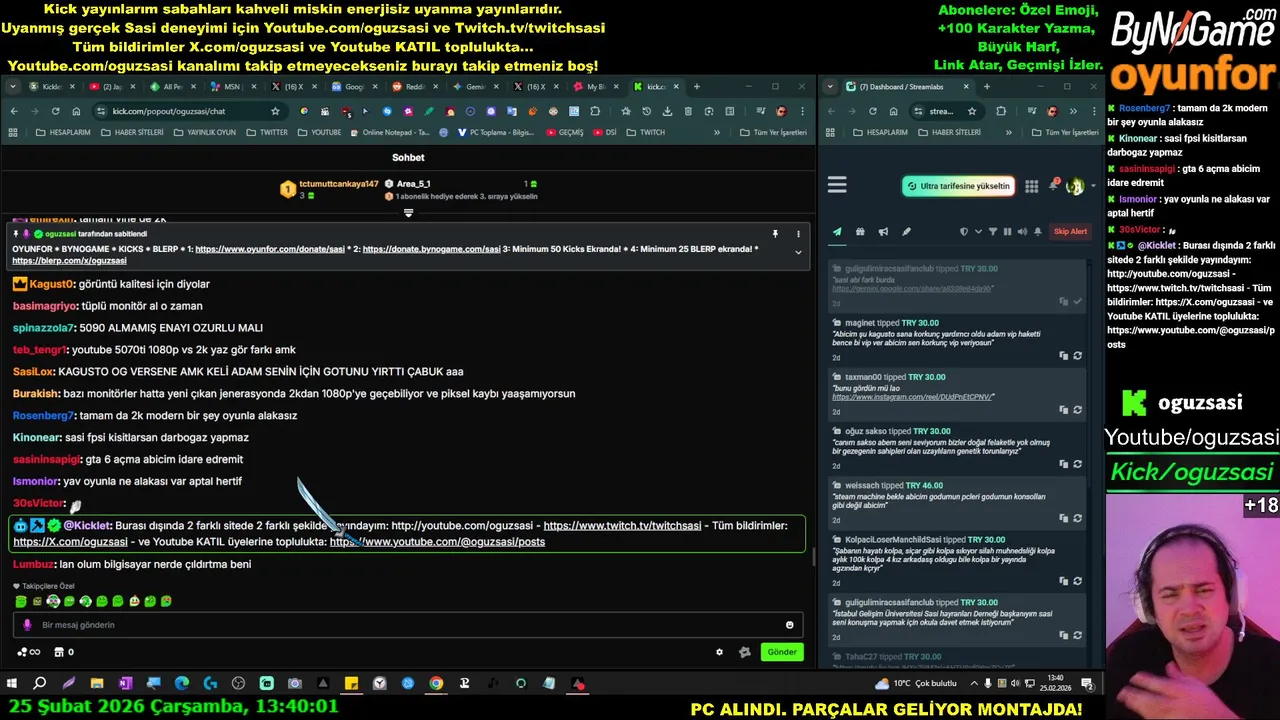
Task: Focus the Bir mesaj gönderin input
Action: click(408, 625)
